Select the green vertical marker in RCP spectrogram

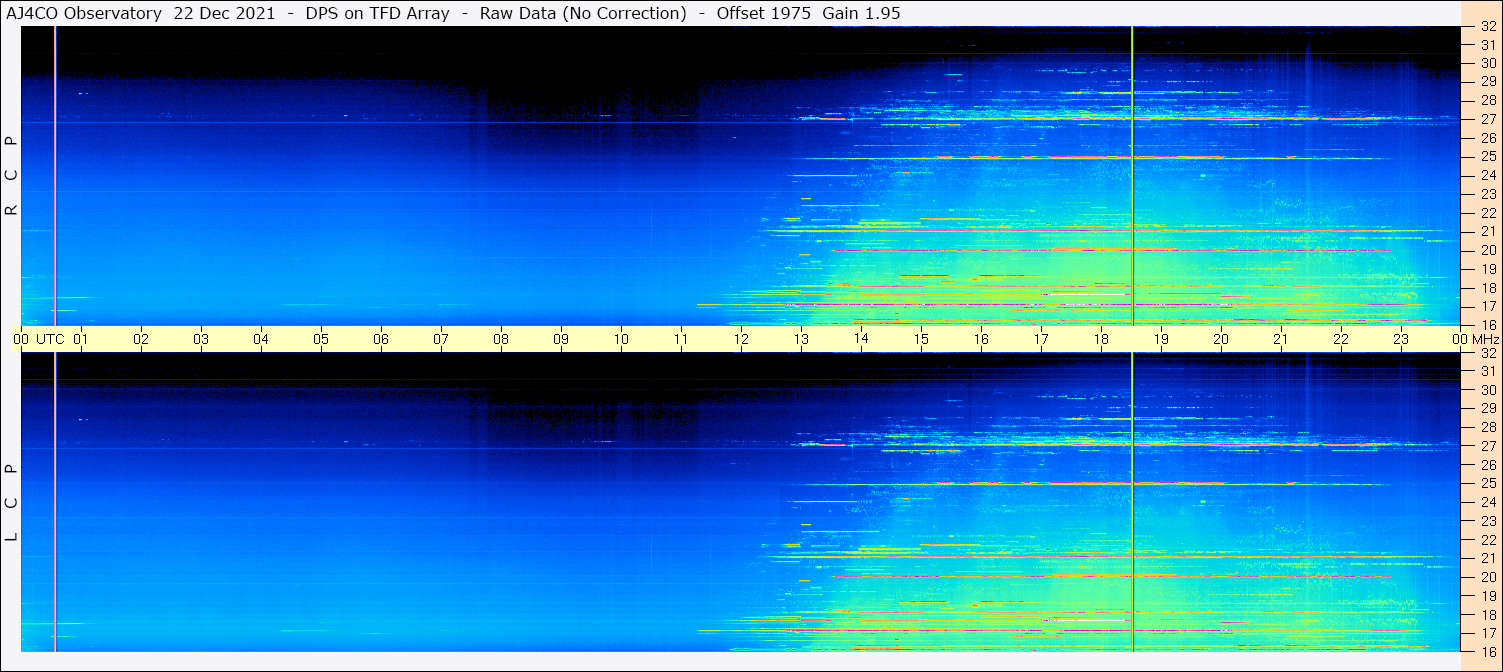(x=1132, y=175)
